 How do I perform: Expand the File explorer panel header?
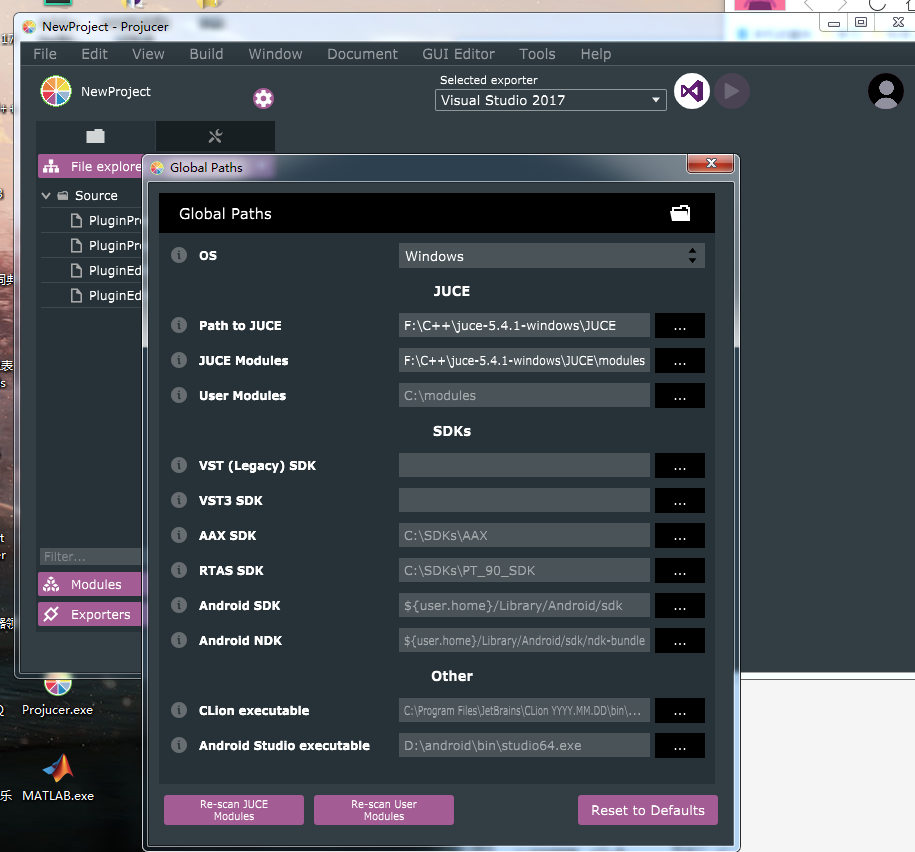90,166
